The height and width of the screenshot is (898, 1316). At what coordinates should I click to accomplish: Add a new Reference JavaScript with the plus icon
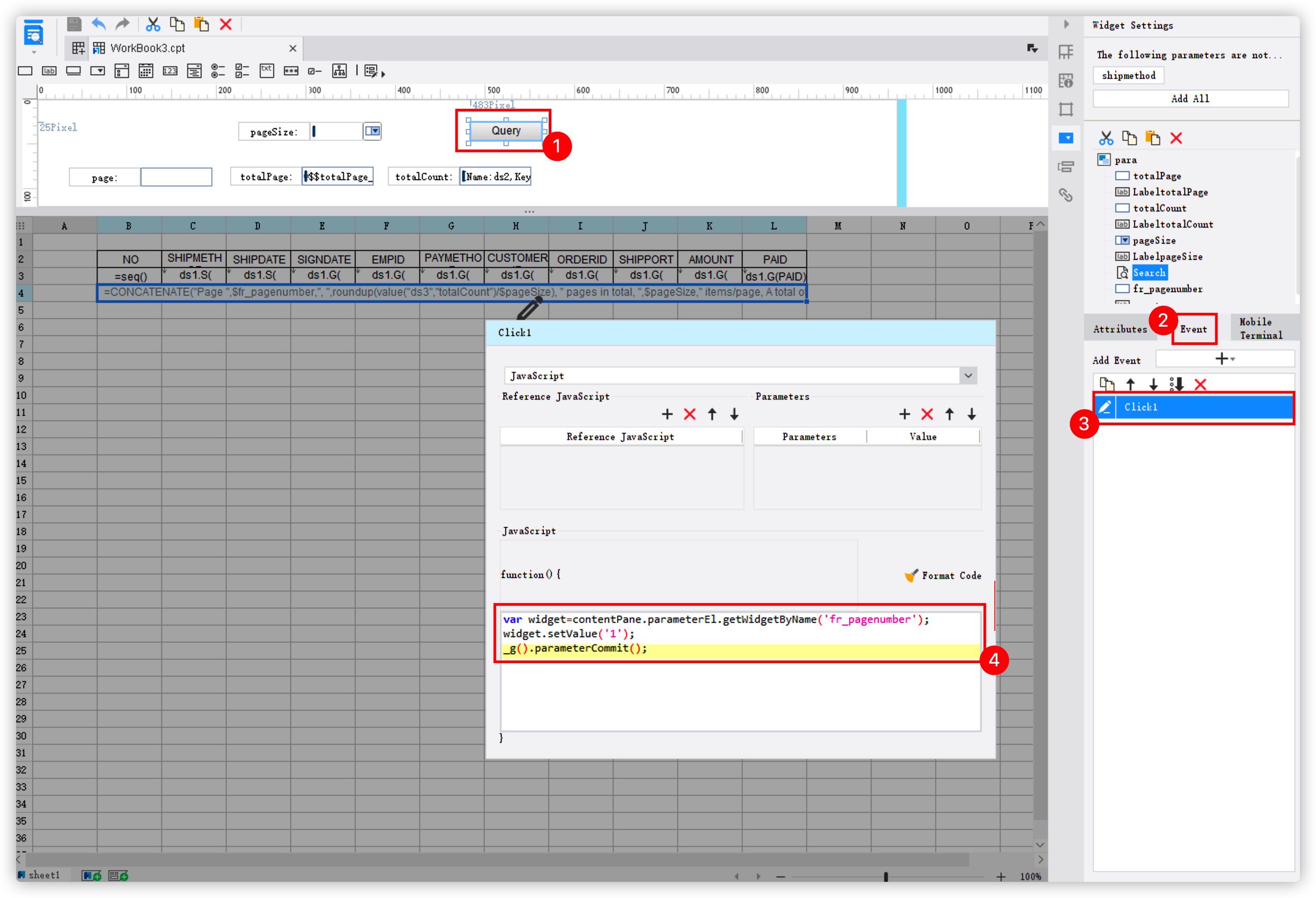point(667,414)
